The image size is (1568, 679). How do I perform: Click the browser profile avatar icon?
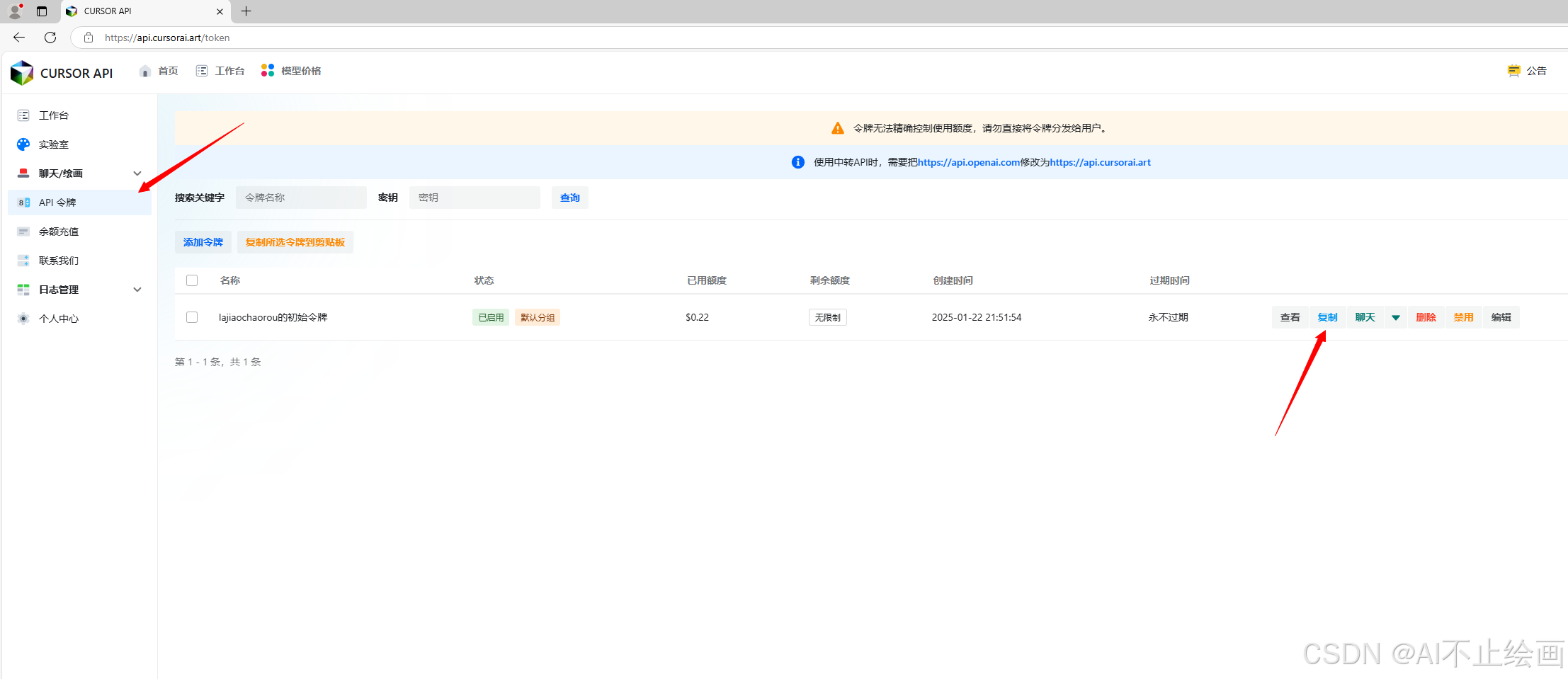[15, 11]
